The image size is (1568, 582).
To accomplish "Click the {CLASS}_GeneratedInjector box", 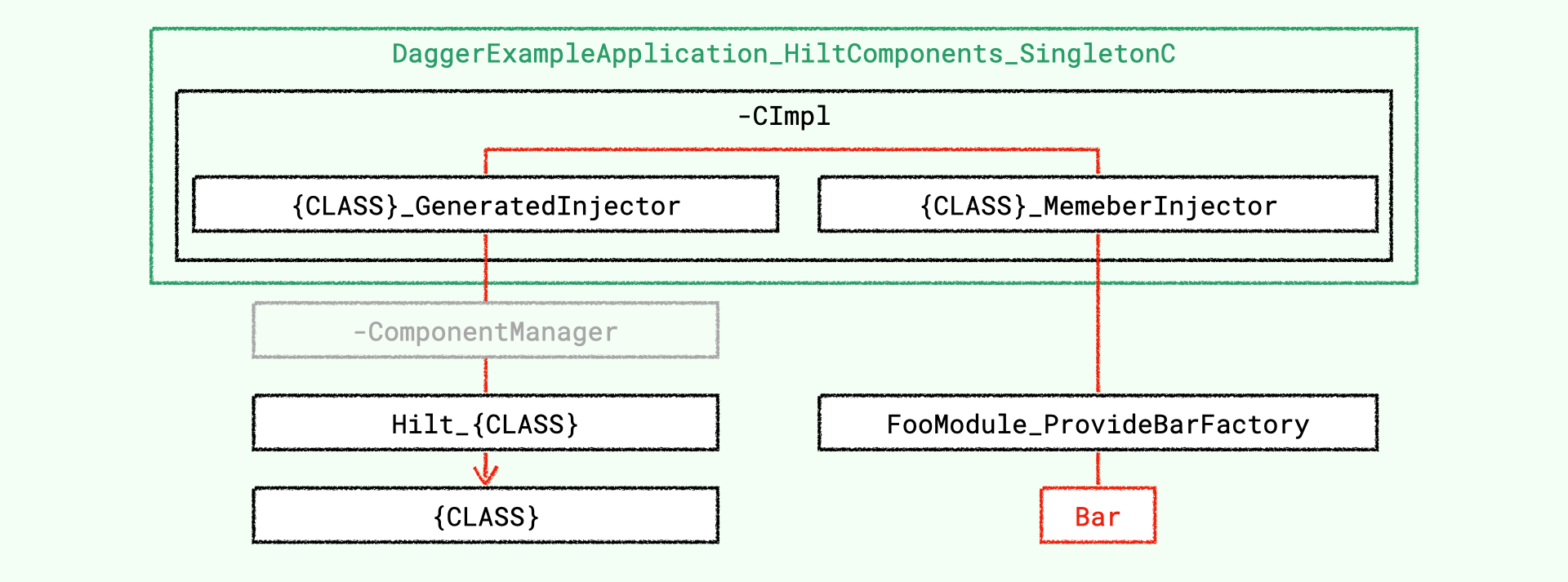I will tap(485, 204).
